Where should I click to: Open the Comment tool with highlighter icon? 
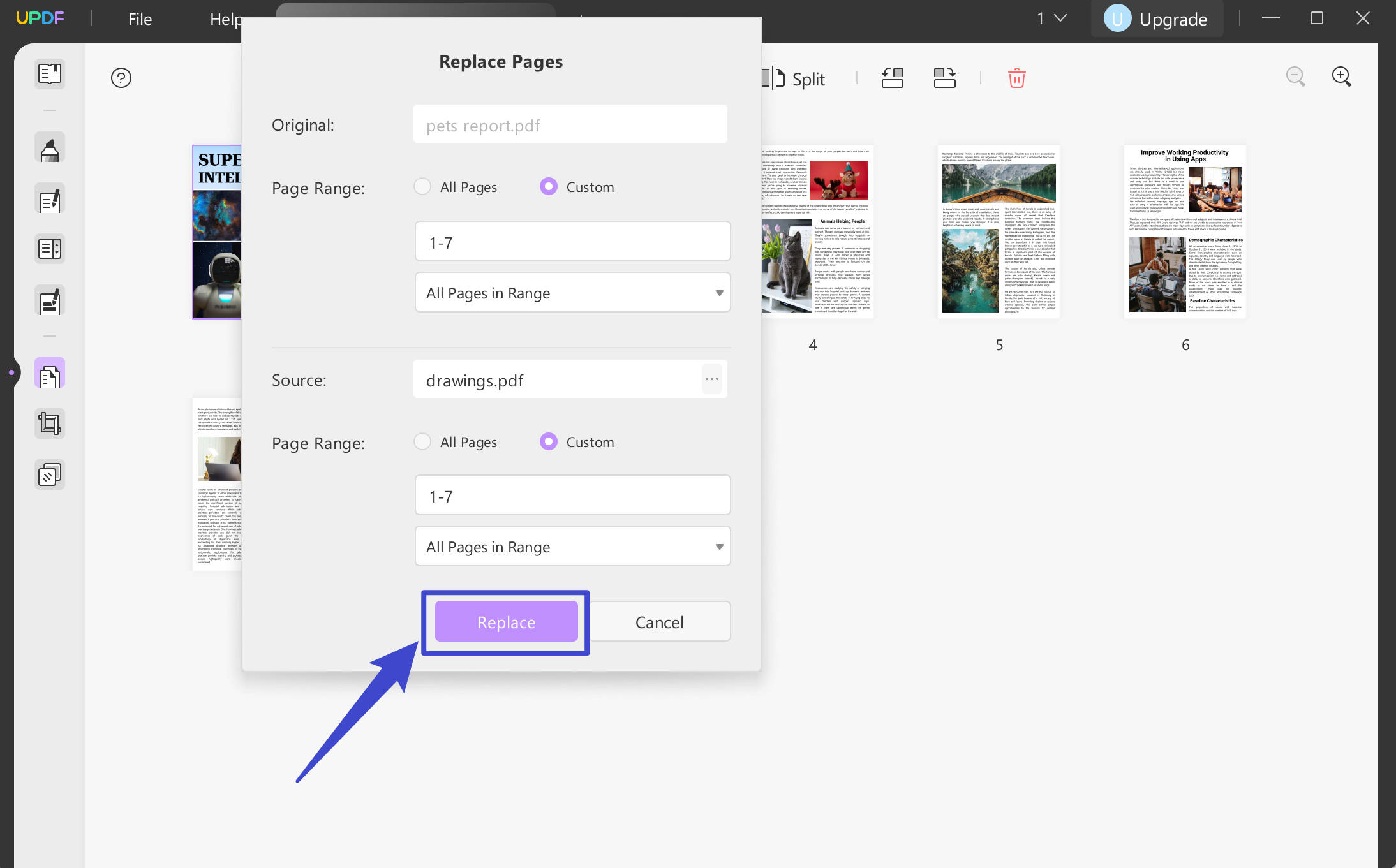(x=49, y=147)
